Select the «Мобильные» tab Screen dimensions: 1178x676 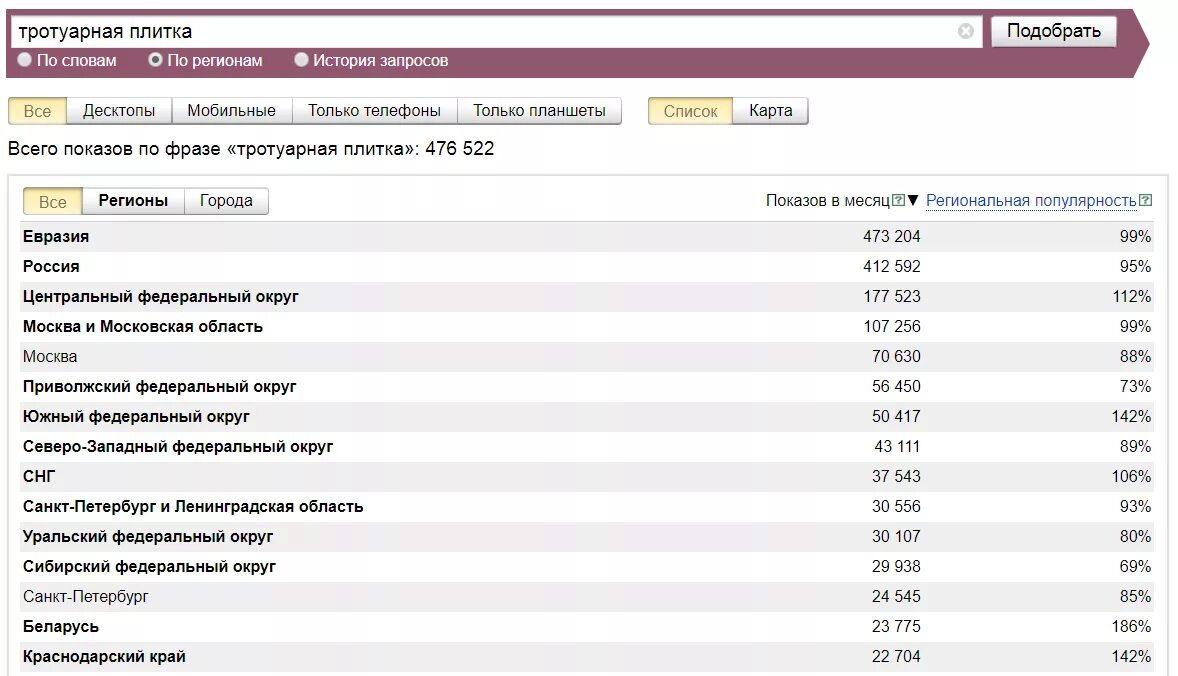click(231, 110)
